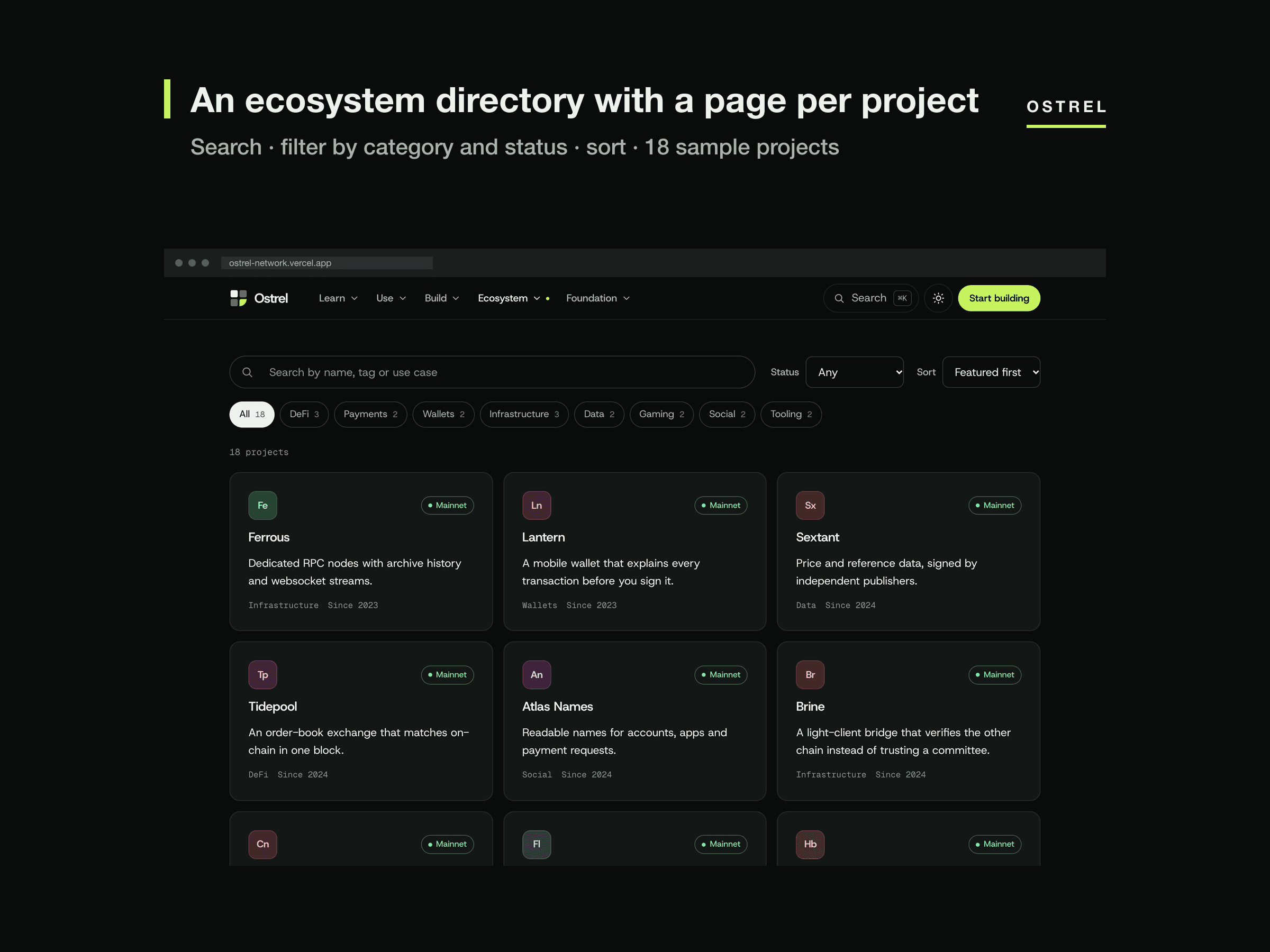The width and height of the screenshot is (1270, 952).
Task: Expand the Learn menu
Action: pyautogui.click(x=338, y=298)
